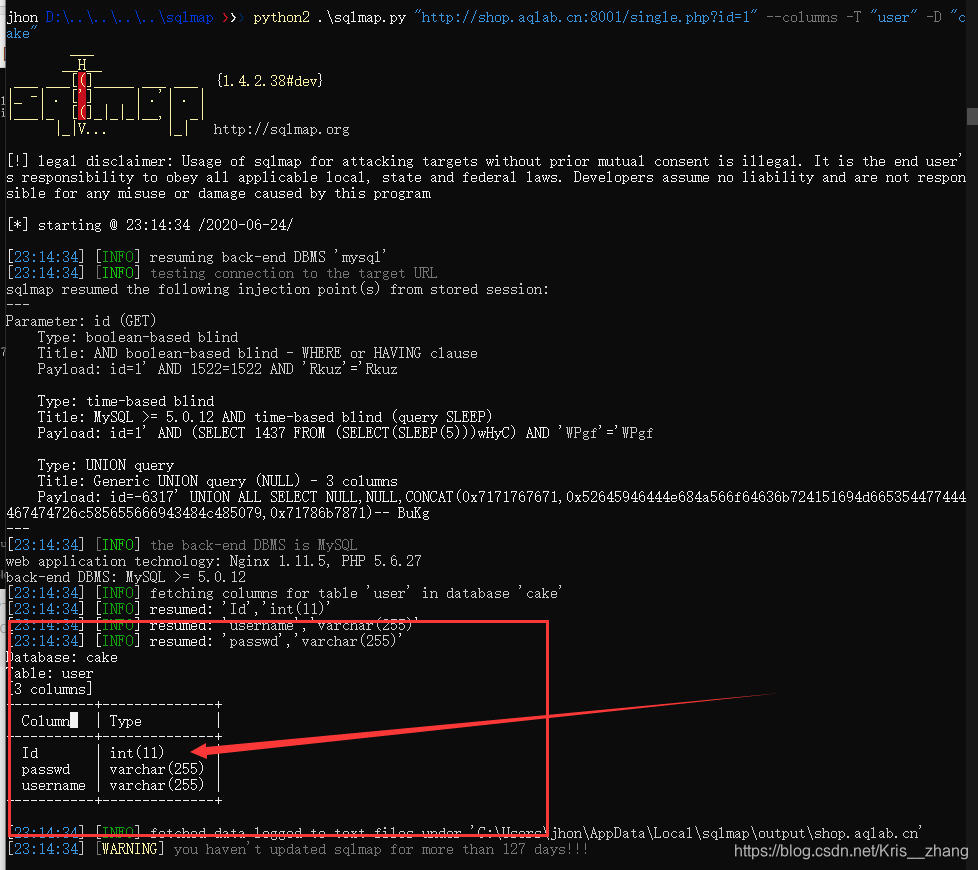Click the SELECT(SLEEP(5)) payload line
This screenshot has height=870, width=978.
[345, 433]
